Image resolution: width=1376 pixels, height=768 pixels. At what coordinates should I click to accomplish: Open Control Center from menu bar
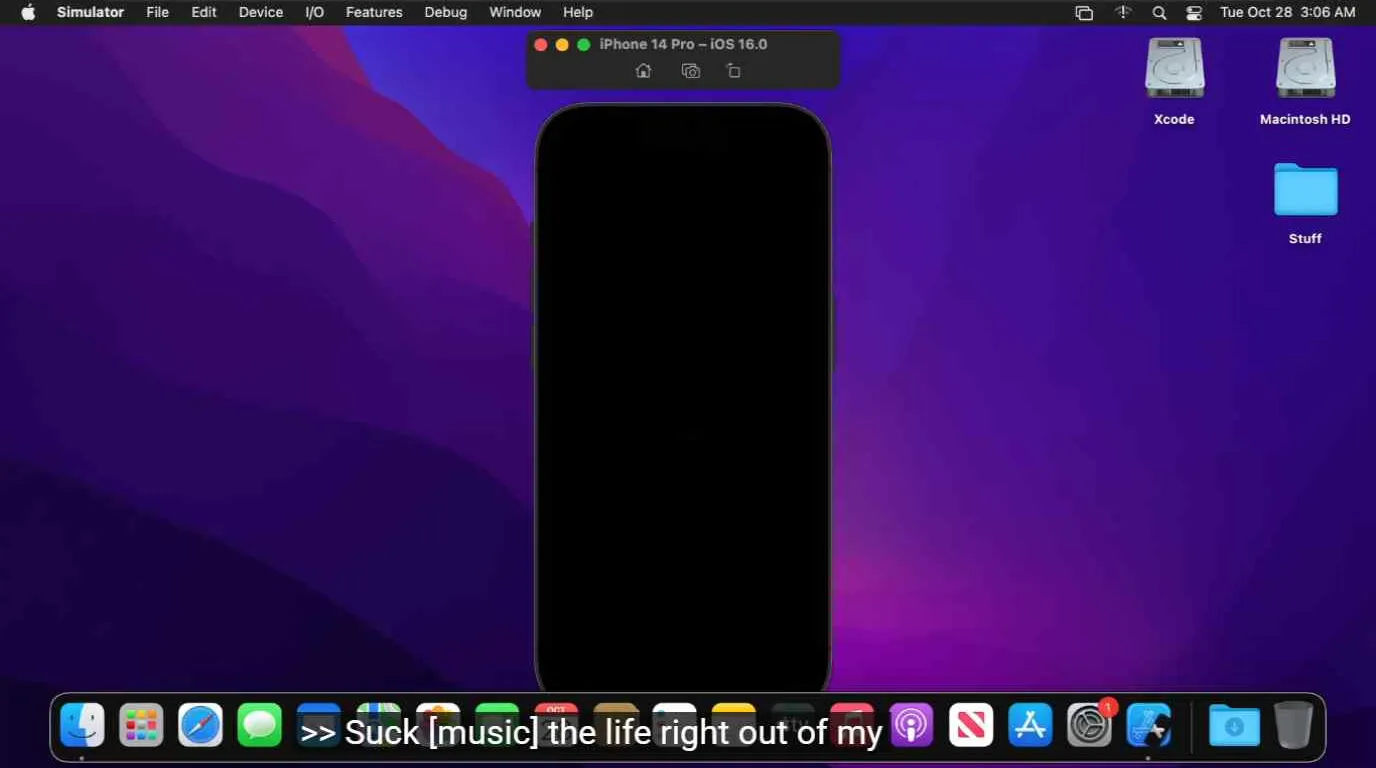coord(1194,13)
